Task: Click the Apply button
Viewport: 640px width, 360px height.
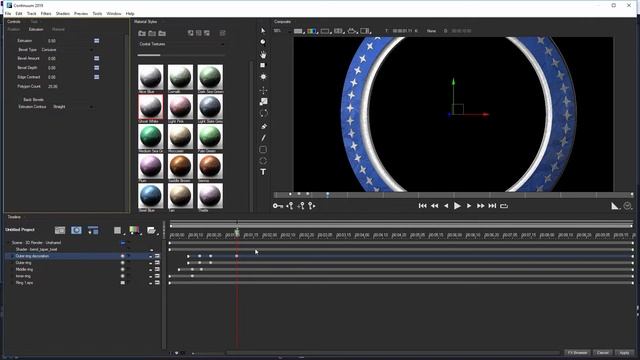Action: click(624, 353)
